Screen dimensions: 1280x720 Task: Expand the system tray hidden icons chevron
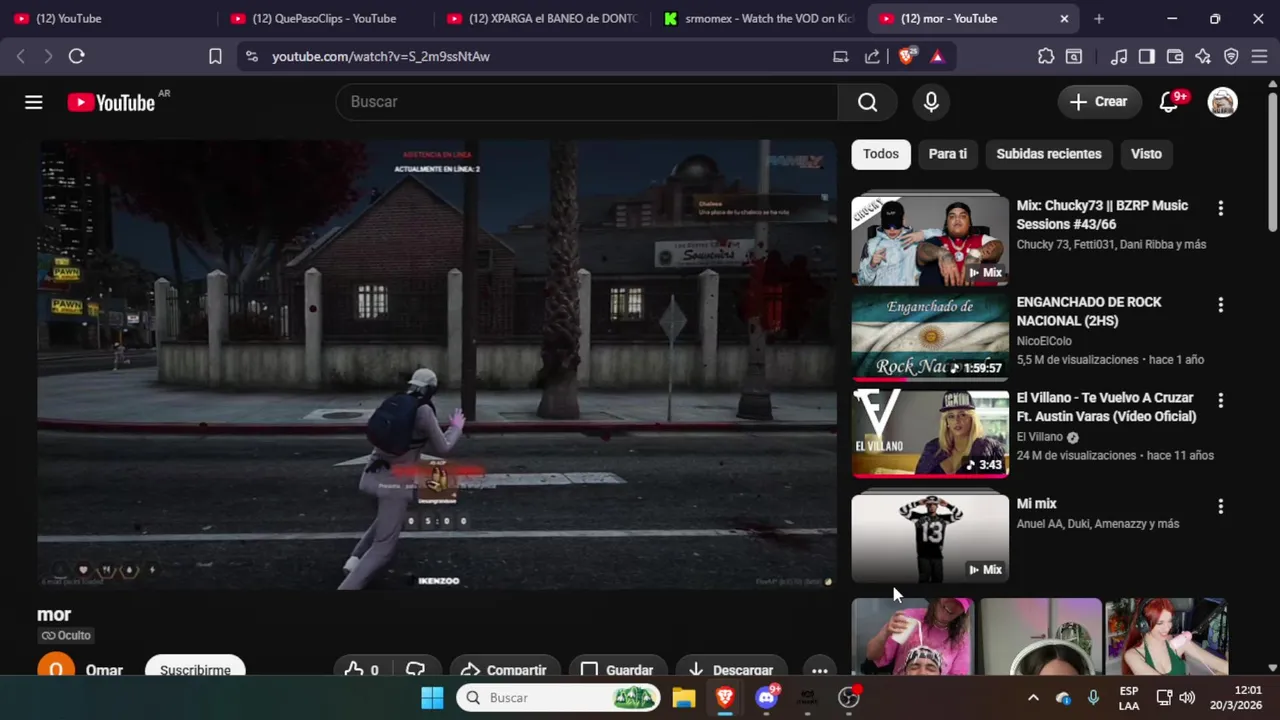click(1033, 698)
